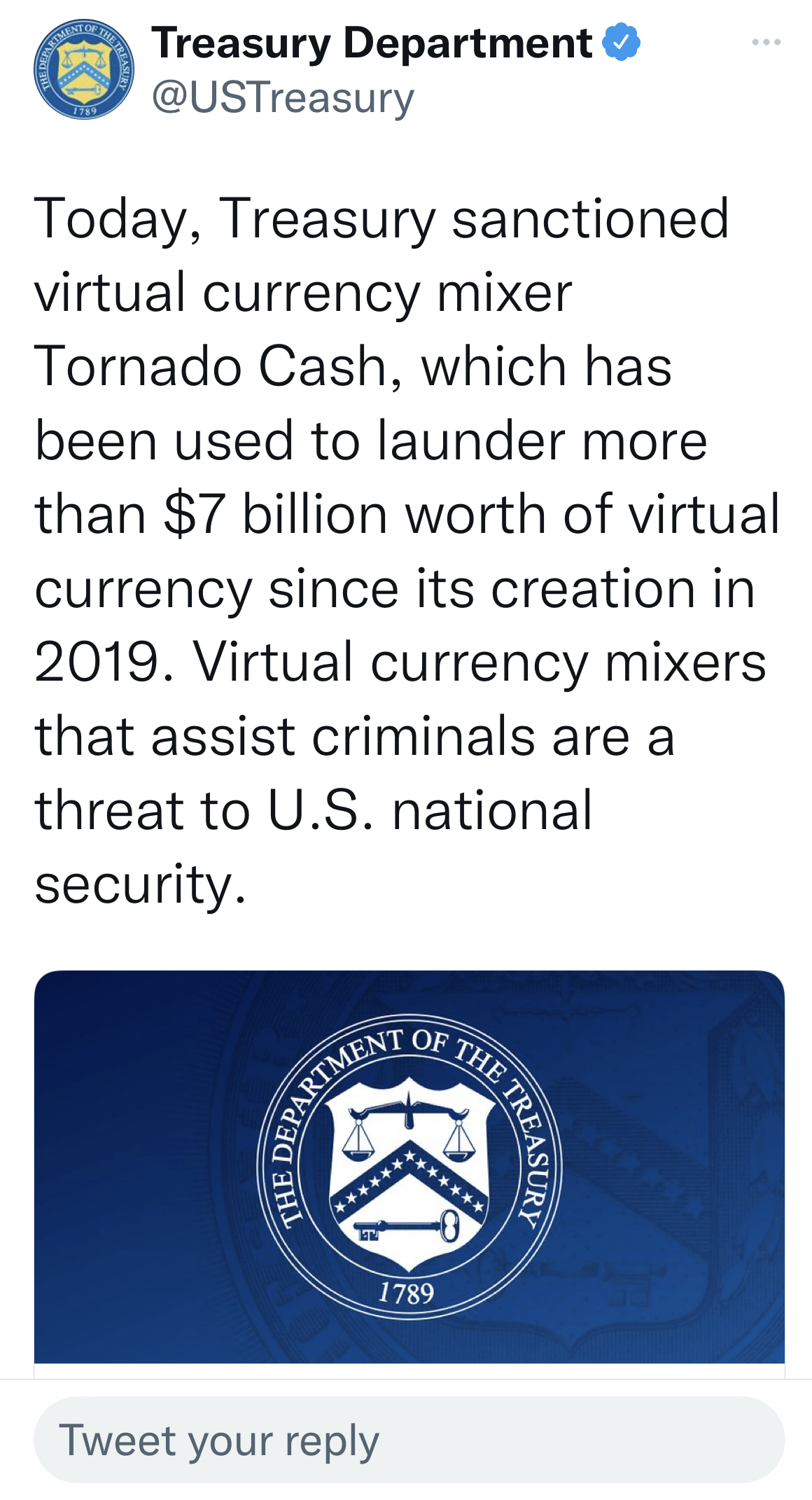Click "$7 billion" in the tweet text
812x1500 pixels.
274,514
